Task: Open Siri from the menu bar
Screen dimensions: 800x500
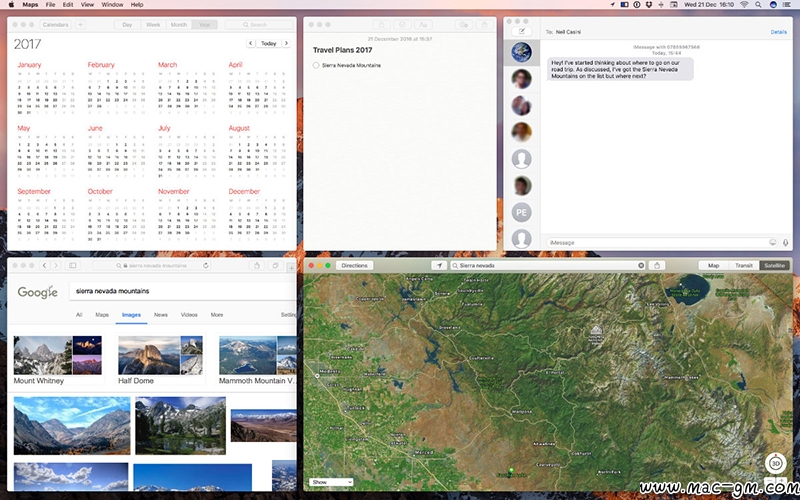Action: pyautogui.click(x=773, y=5)
